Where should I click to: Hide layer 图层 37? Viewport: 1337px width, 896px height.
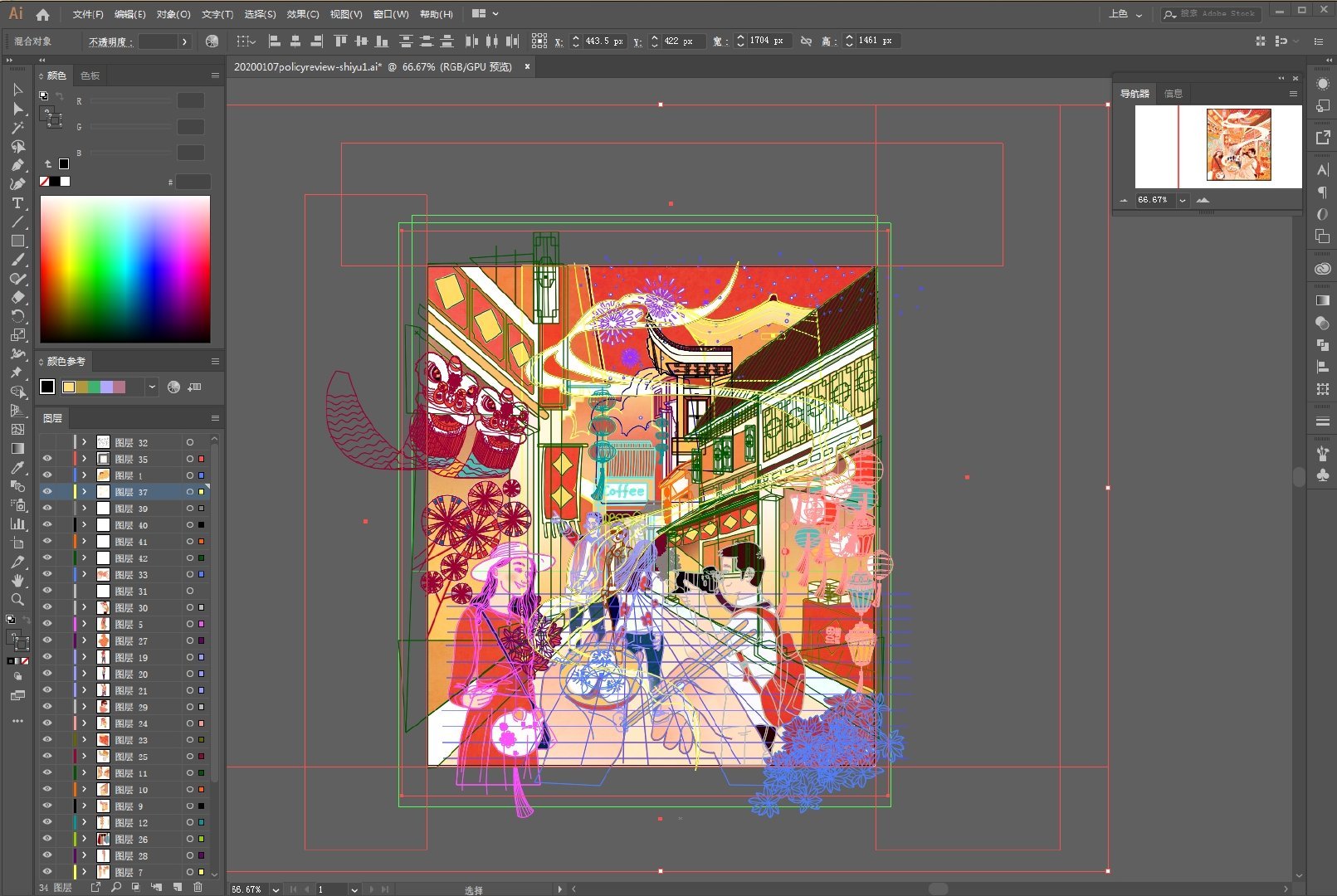pos(47,492)
